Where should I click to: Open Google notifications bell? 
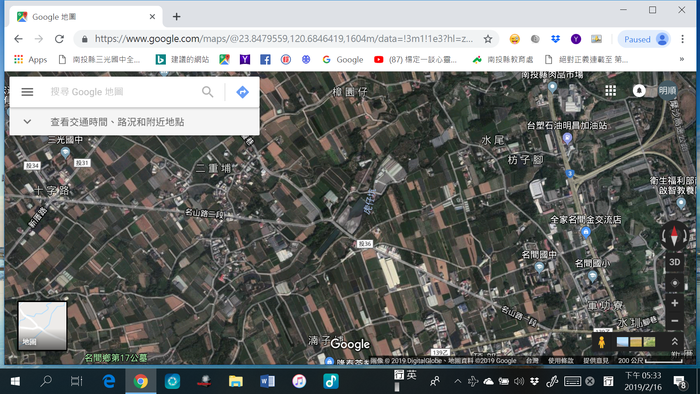639,91
